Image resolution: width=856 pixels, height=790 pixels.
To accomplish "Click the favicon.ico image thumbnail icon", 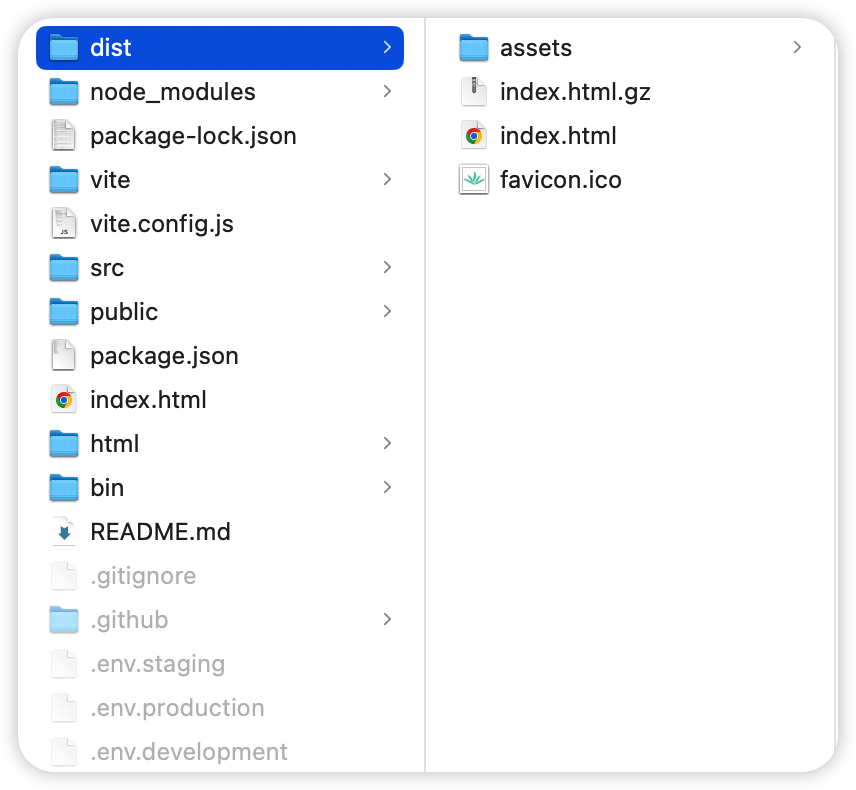I will [x=474, y=180].
